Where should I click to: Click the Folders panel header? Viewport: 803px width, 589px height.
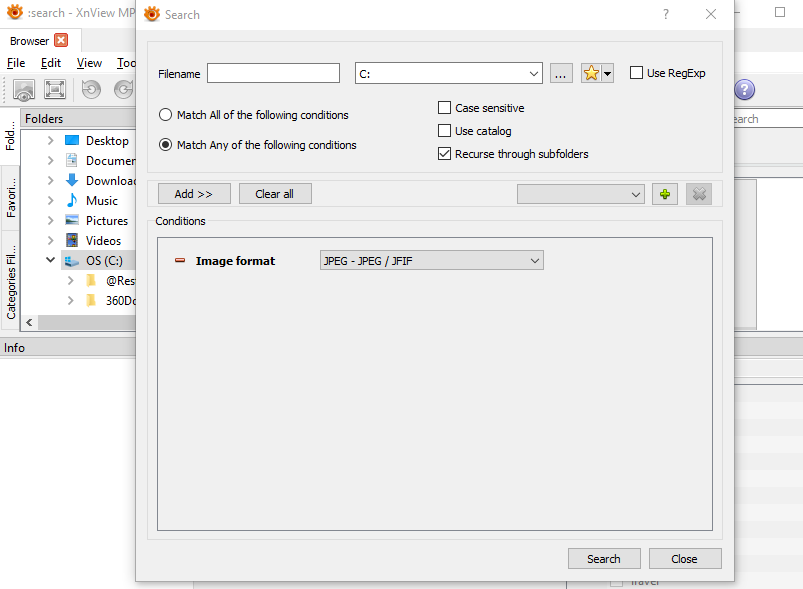79,118
